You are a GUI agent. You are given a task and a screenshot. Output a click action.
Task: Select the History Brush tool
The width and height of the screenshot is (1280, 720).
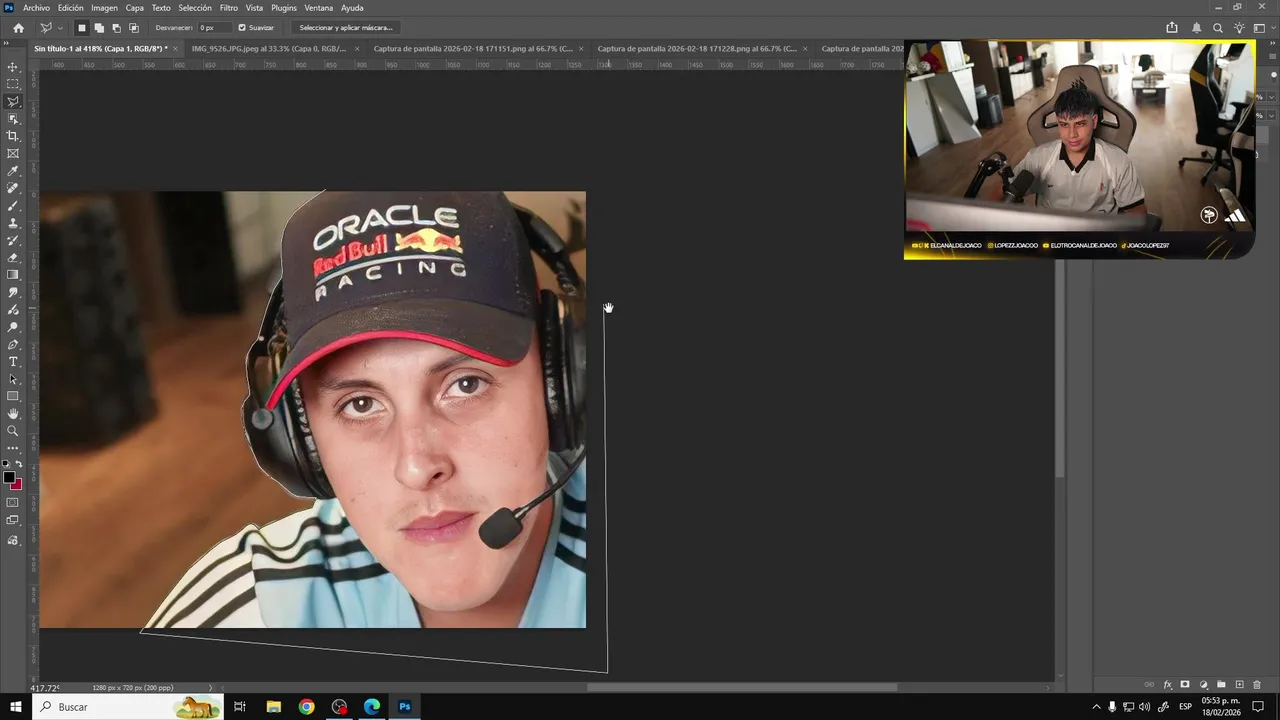pos(13,240)
